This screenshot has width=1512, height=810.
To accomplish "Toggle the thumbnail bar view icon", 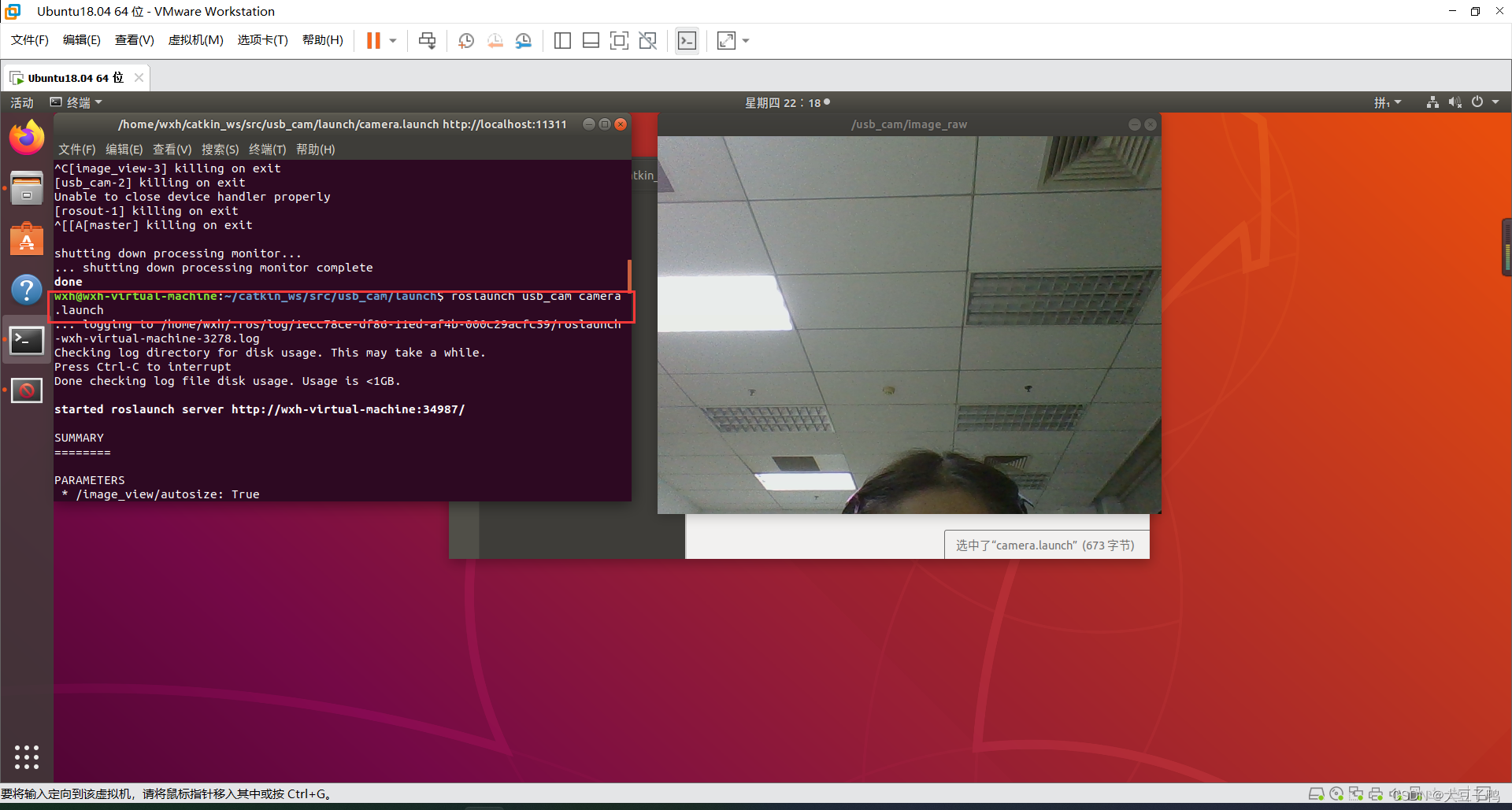I will (x=591, y=40).
